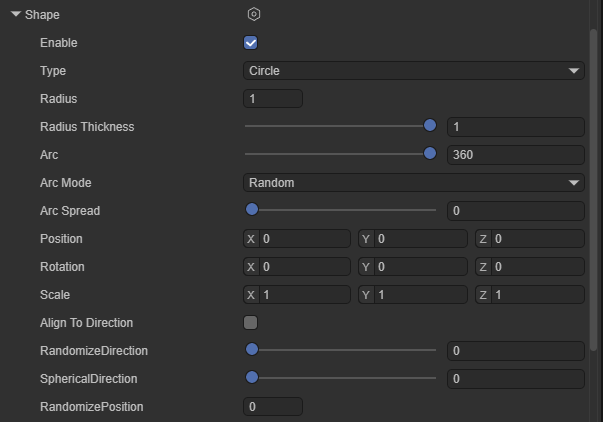Click the RandomizeDirection slider handle

(252, 350)
